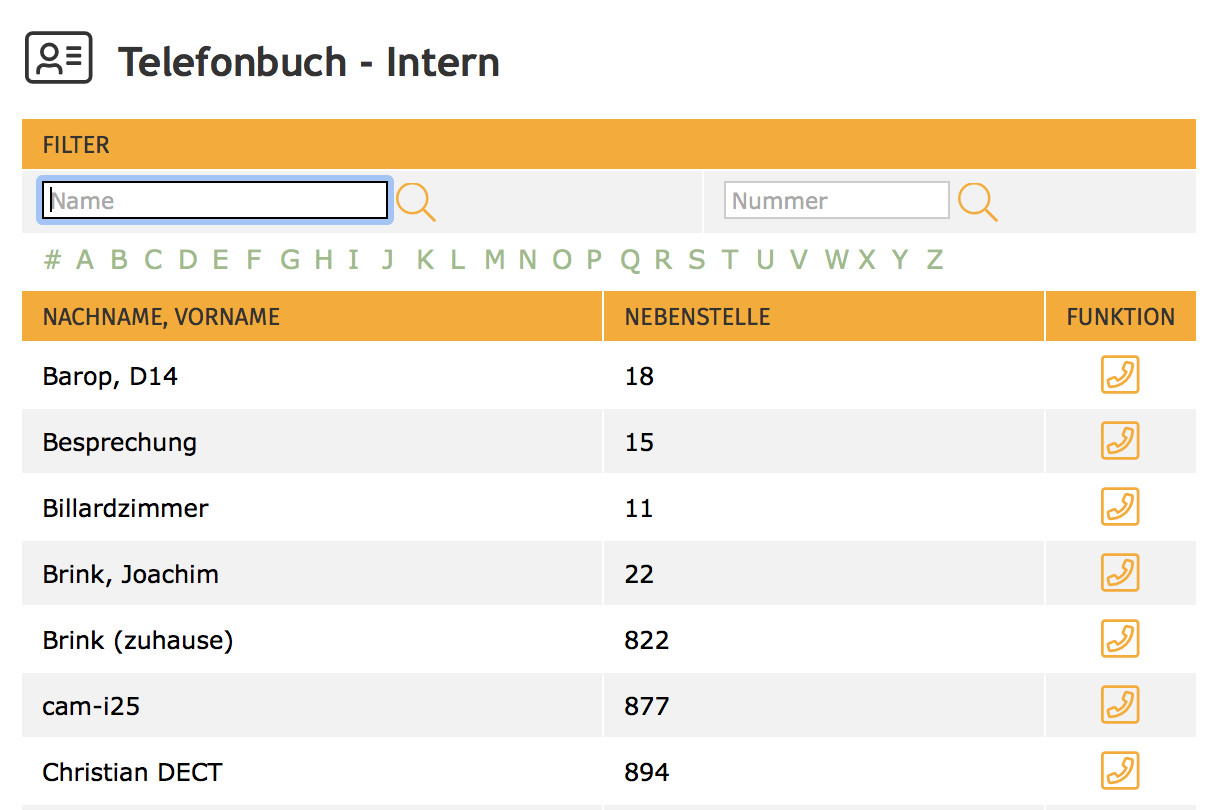Click the Nebenstelle column header
The height and width of the screenshot is (810, 1220).
click(x=697, y=317)
